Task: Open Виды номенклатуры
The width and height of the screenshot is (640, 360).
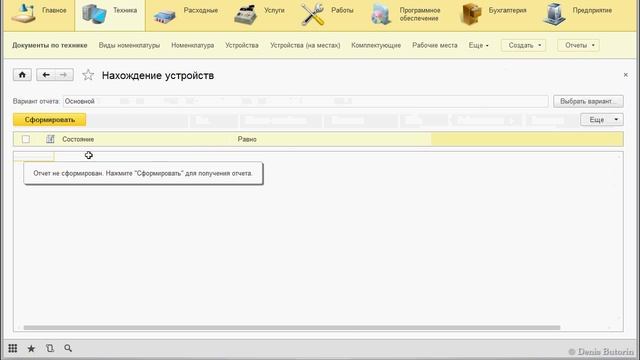Action: pyautogui.click(x=129, y=45)
